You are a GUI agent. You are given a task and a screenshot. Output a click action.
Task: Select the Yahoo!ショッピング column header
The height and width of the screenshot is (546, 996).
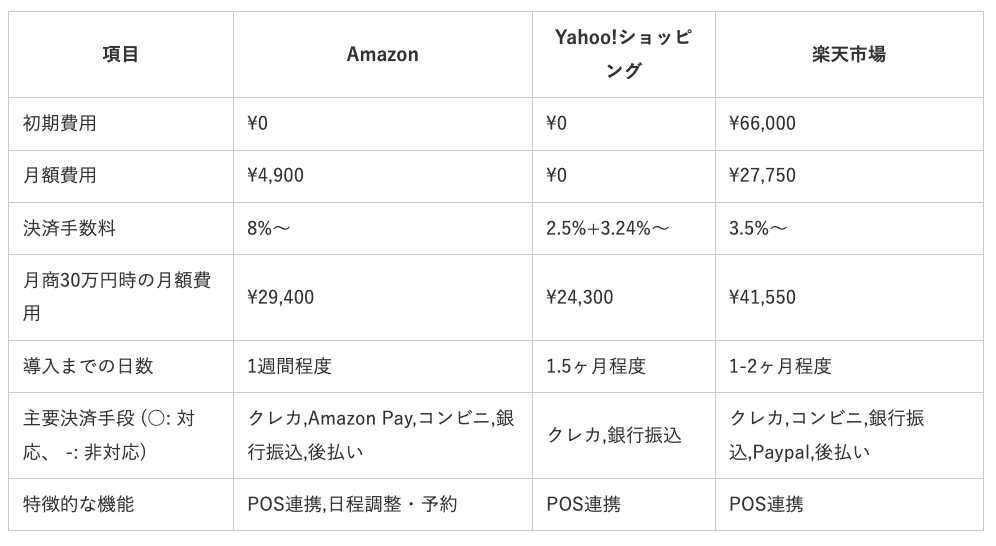[x=624, y=55]
